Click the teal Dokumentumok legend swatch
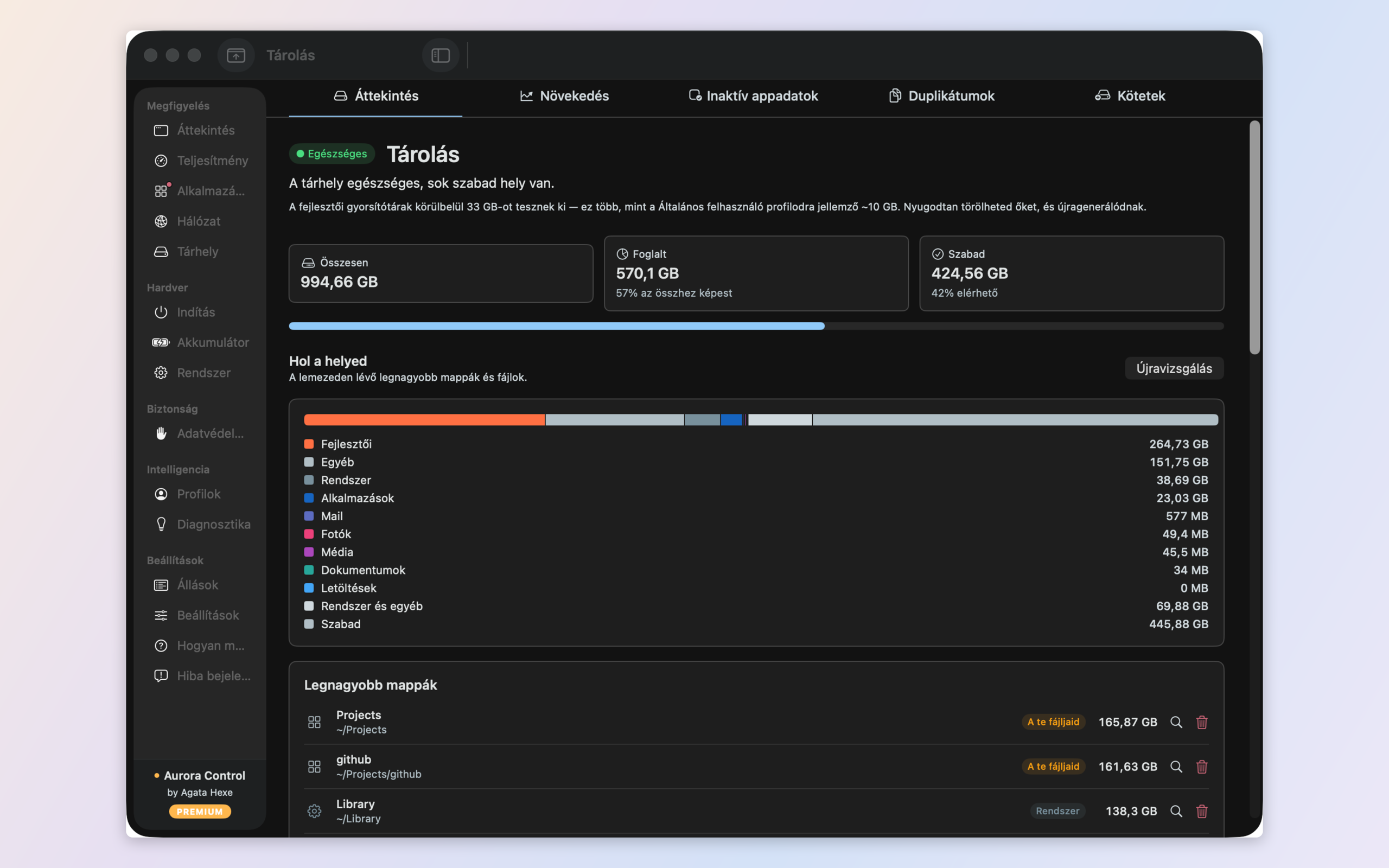 click(x=309, y=570)
